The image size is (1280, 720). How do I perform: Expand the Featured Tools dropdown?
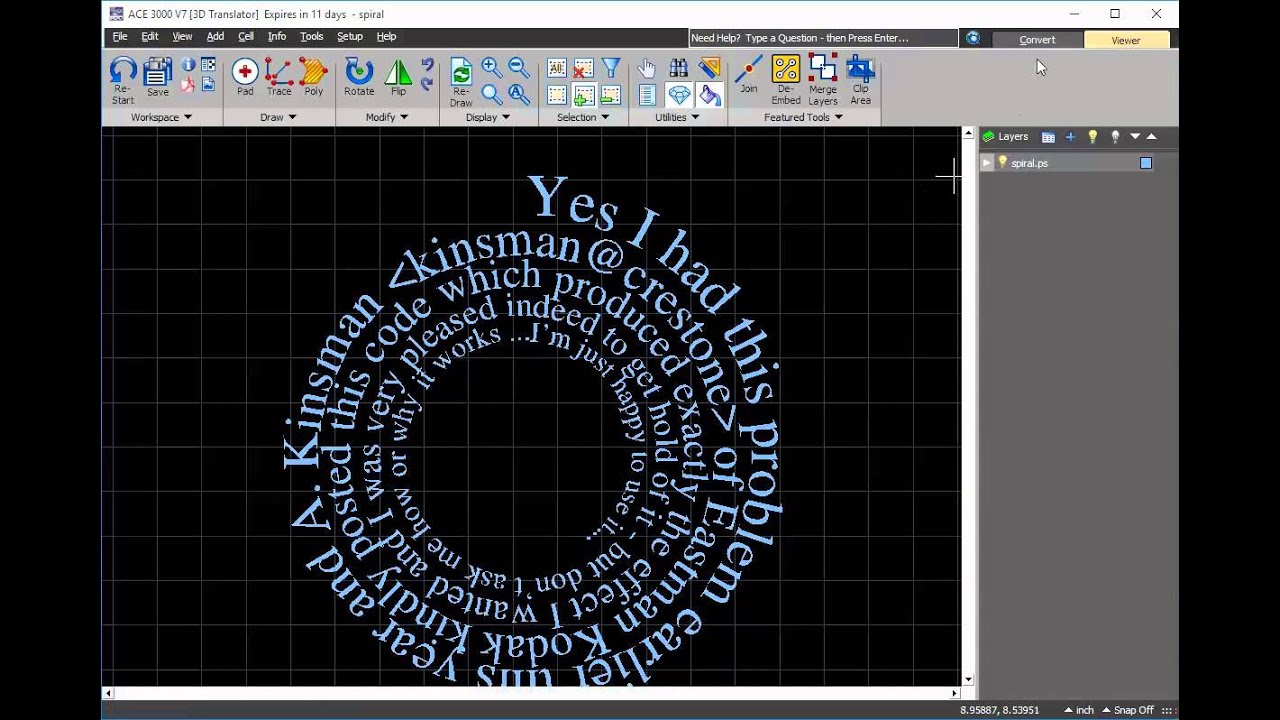(x=838, y=117)
